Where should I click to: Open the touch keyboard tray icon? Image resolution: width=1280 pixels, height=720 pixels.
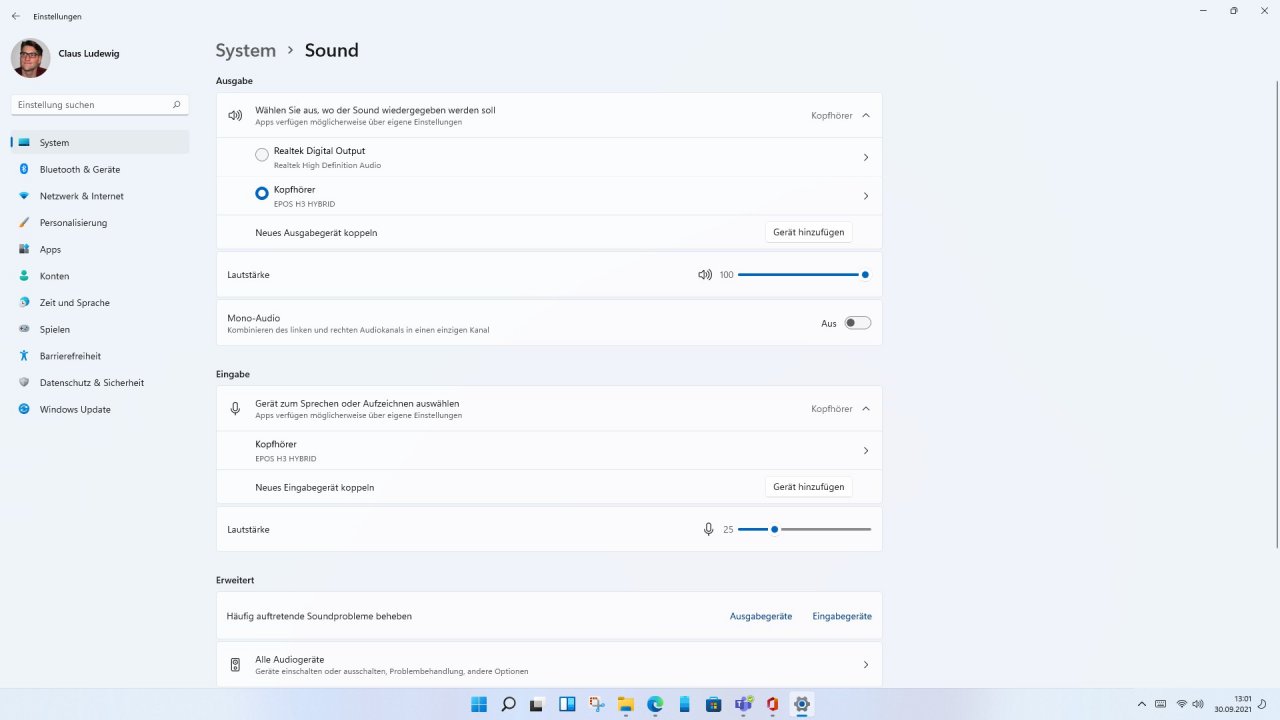click(1161, 704)
